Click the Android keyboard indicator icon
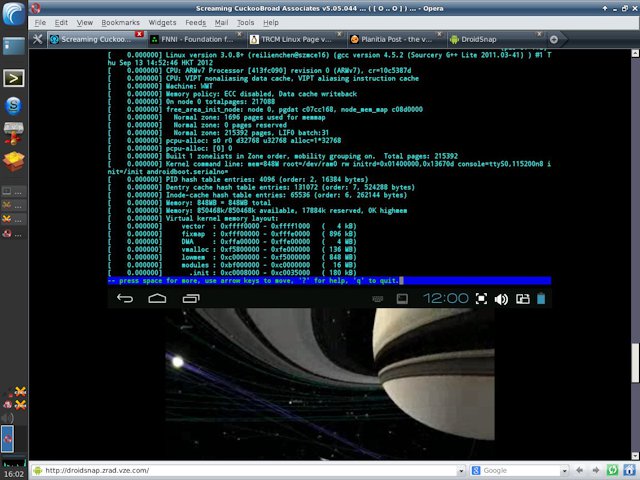Image resolution: width=640 pixels, height=480 pixels. click(378, 299)
